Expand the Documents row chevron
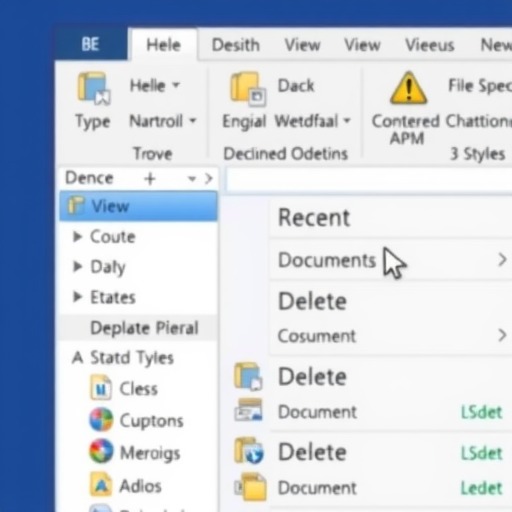 pos(502,260)
